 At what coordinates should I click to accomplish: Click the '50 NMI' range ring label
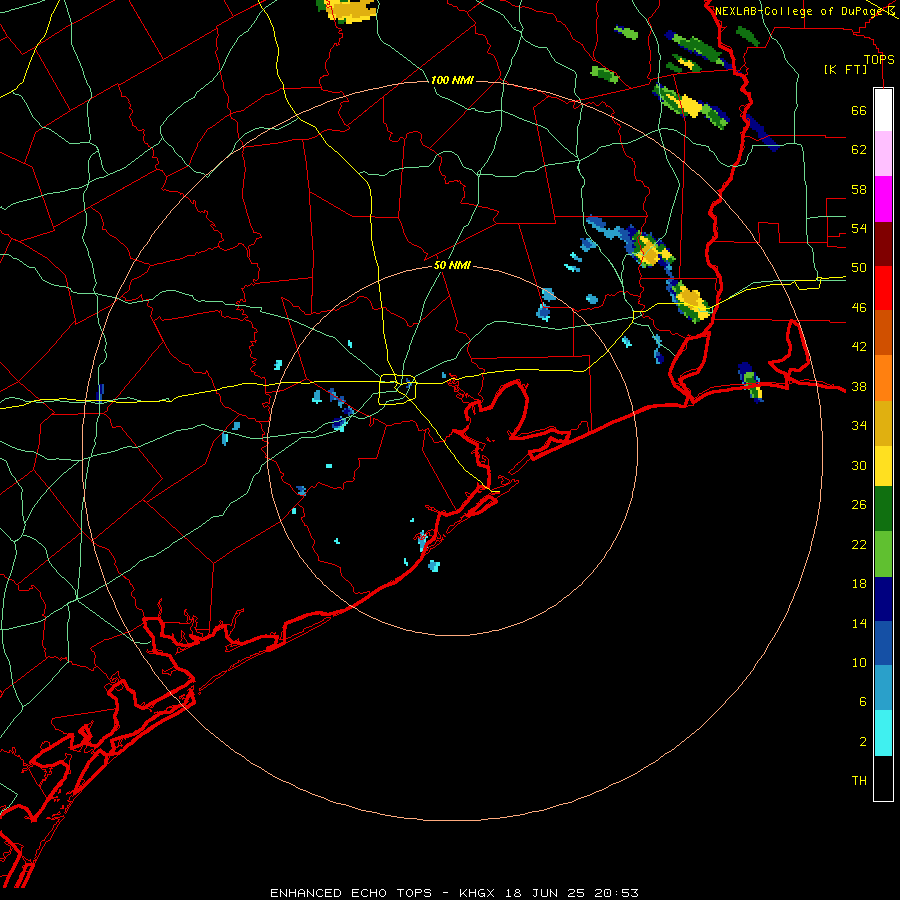click(452, 265)
